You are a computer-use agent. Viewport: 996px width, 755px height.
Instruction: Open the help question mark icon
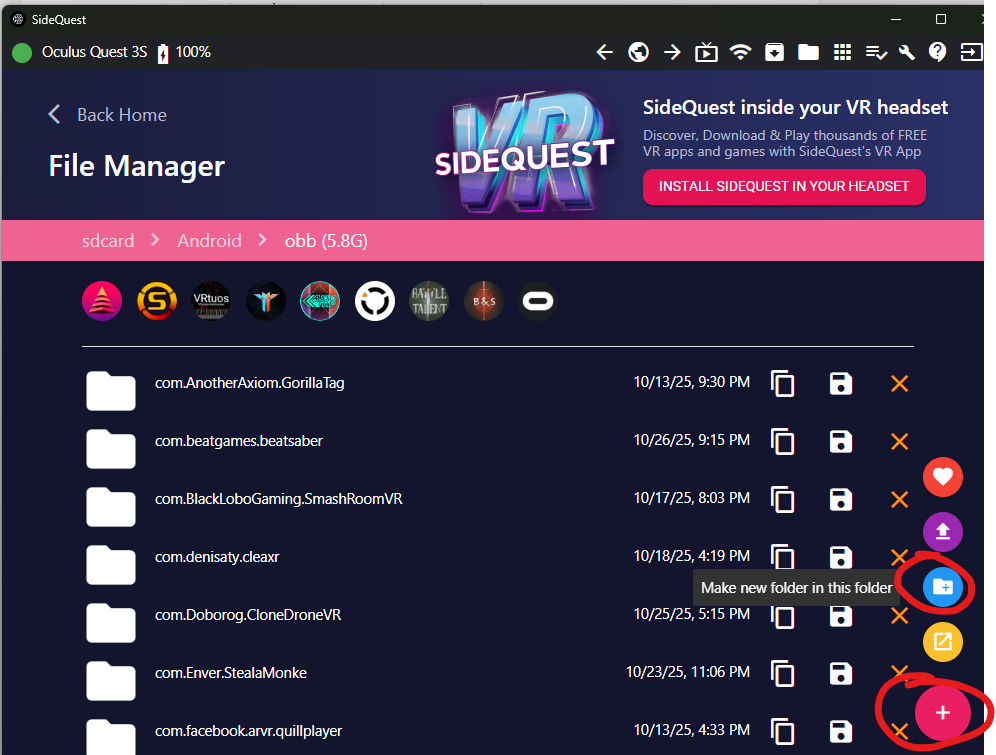click(938, 52)
